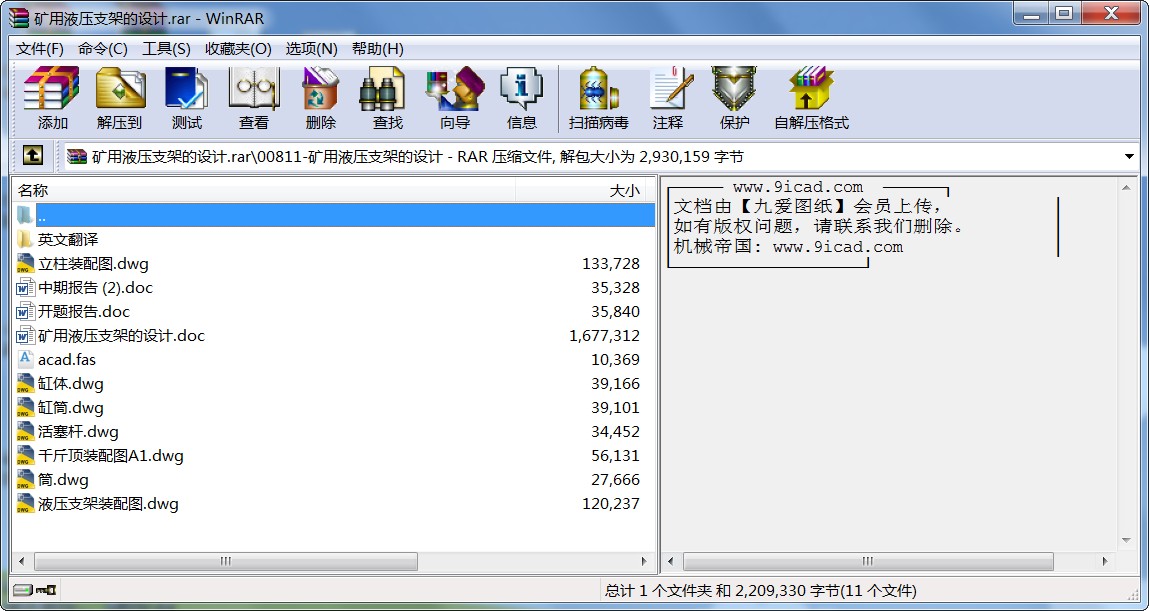Screen dimensions: 1149x611
Task: Click the Scan Virus (扫描病毒) icon
Action: tap(598, 98)
